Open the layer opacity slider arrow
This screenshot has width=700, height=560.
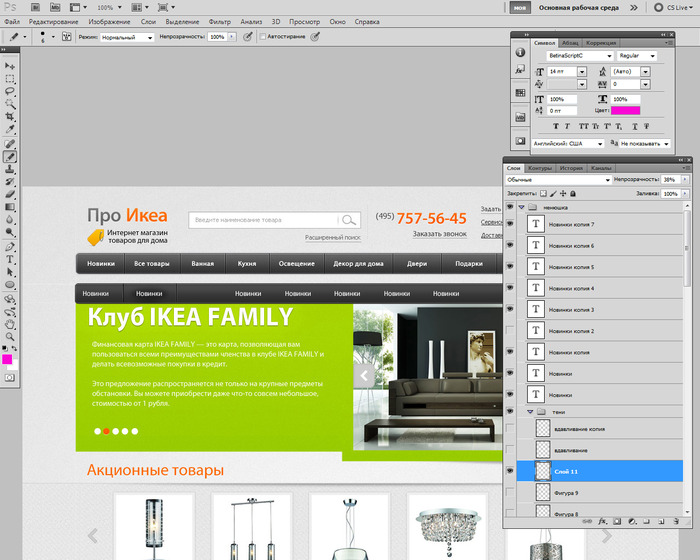pos(685,180)
